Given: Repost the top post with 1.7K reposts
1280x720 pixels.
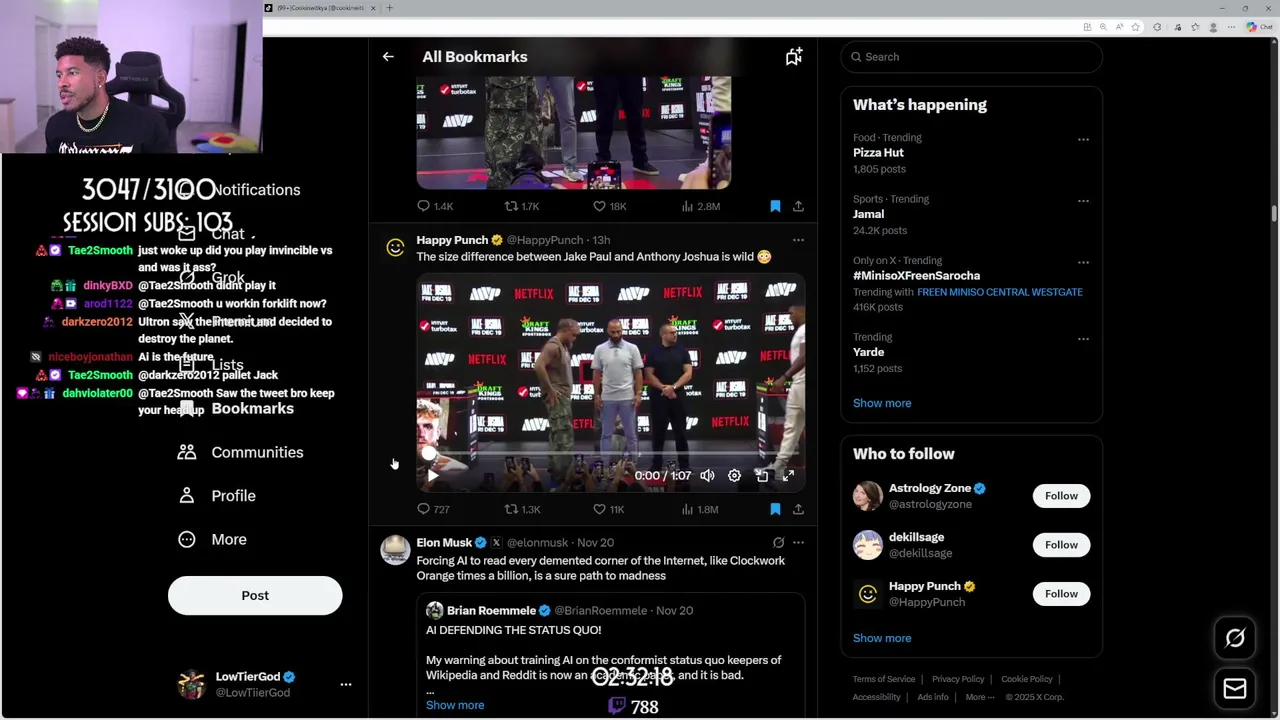Looking at the screenshot, I should (522, 206).
